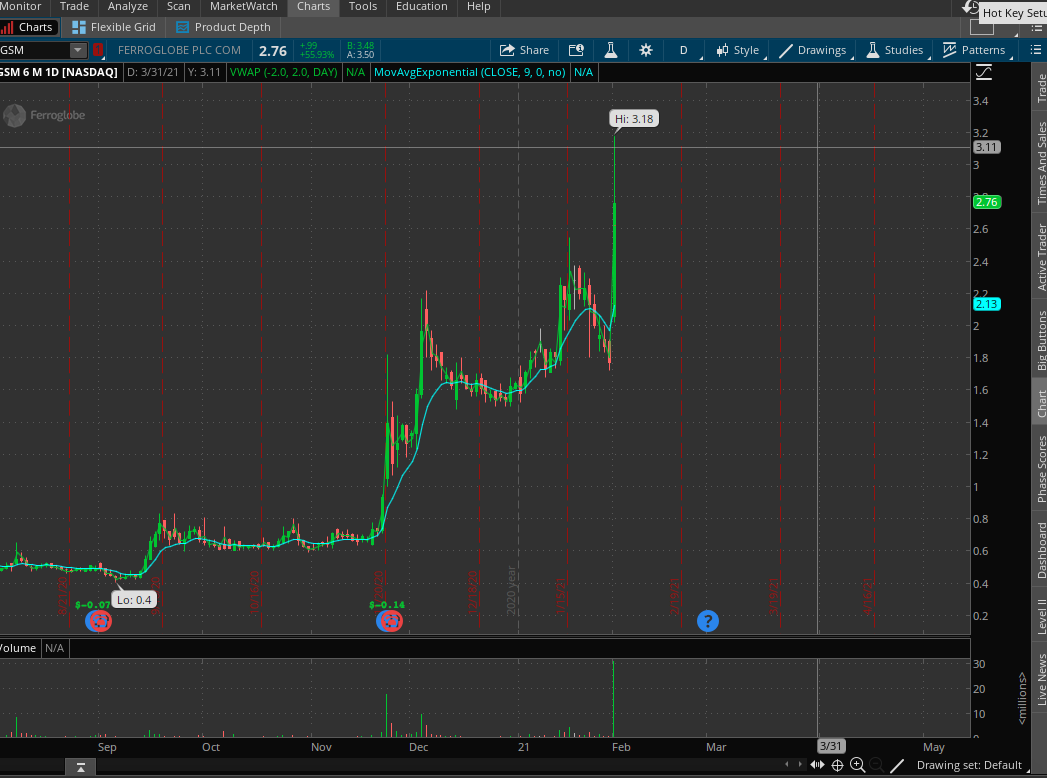
Task: Click the VWAP study label
Action: pos(284,72)
